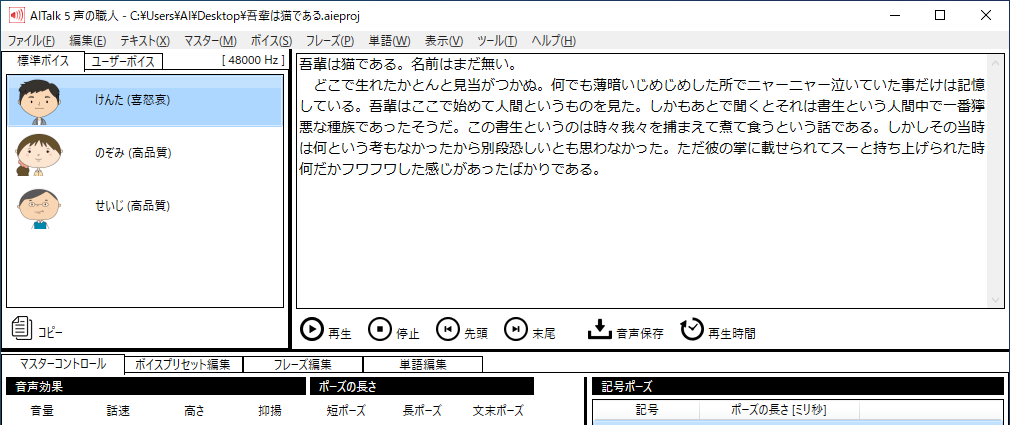Open the ファイル(F) menu
This screenshot has height=425, width=1010.
tap(31, 41)
